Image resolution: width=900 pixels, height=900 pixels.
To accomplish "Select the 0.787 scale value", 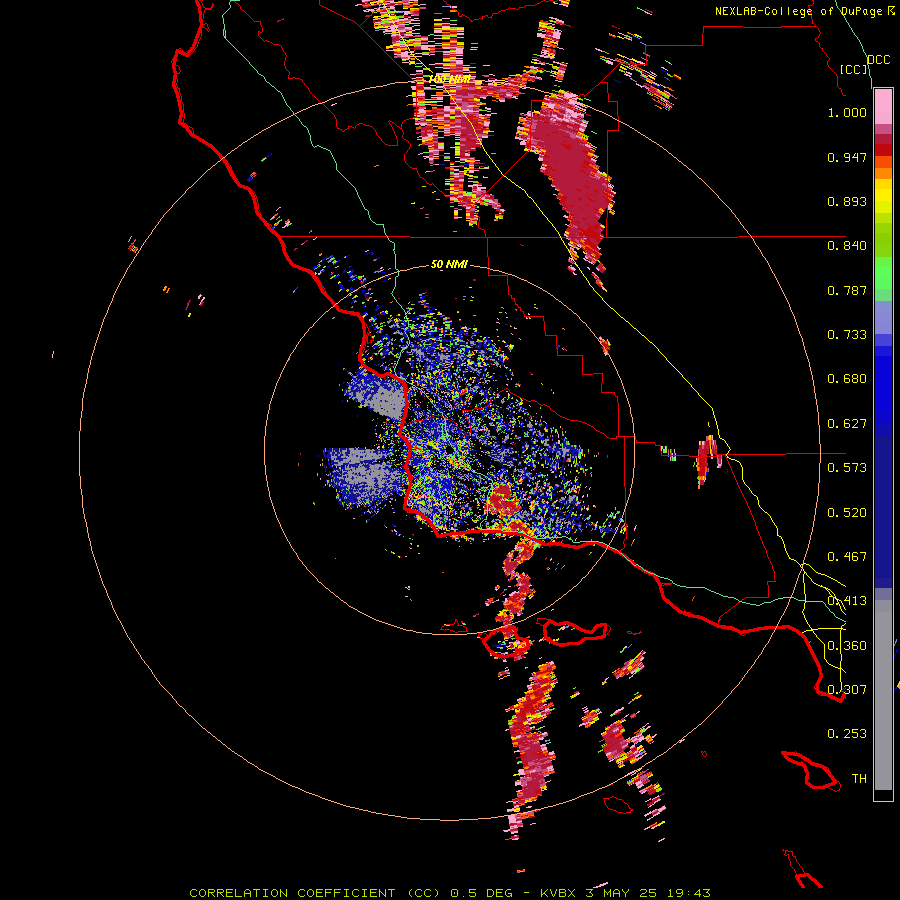I will click(847, 290).
